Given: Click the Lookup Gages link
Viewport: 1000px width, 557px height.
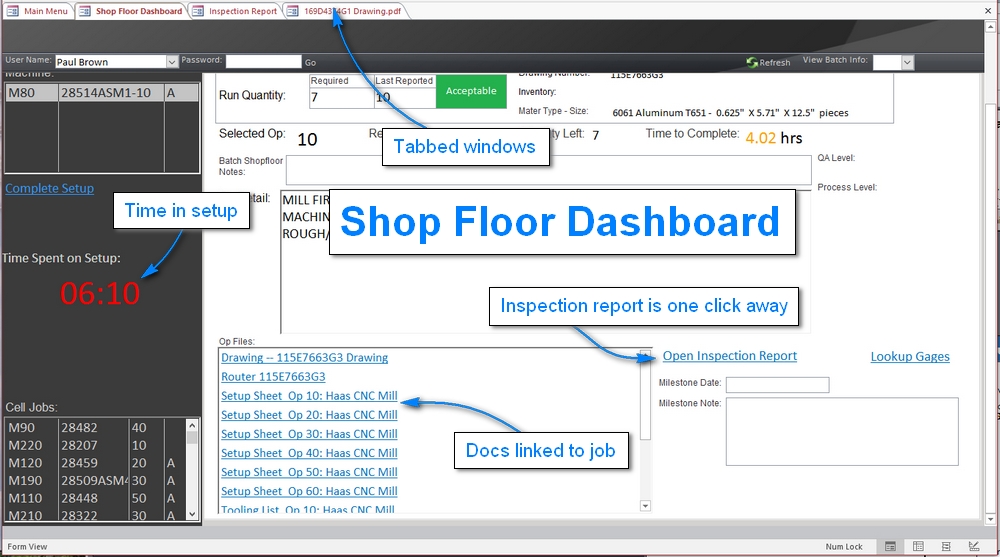Looking at the screenshot, I should (910, 357).
